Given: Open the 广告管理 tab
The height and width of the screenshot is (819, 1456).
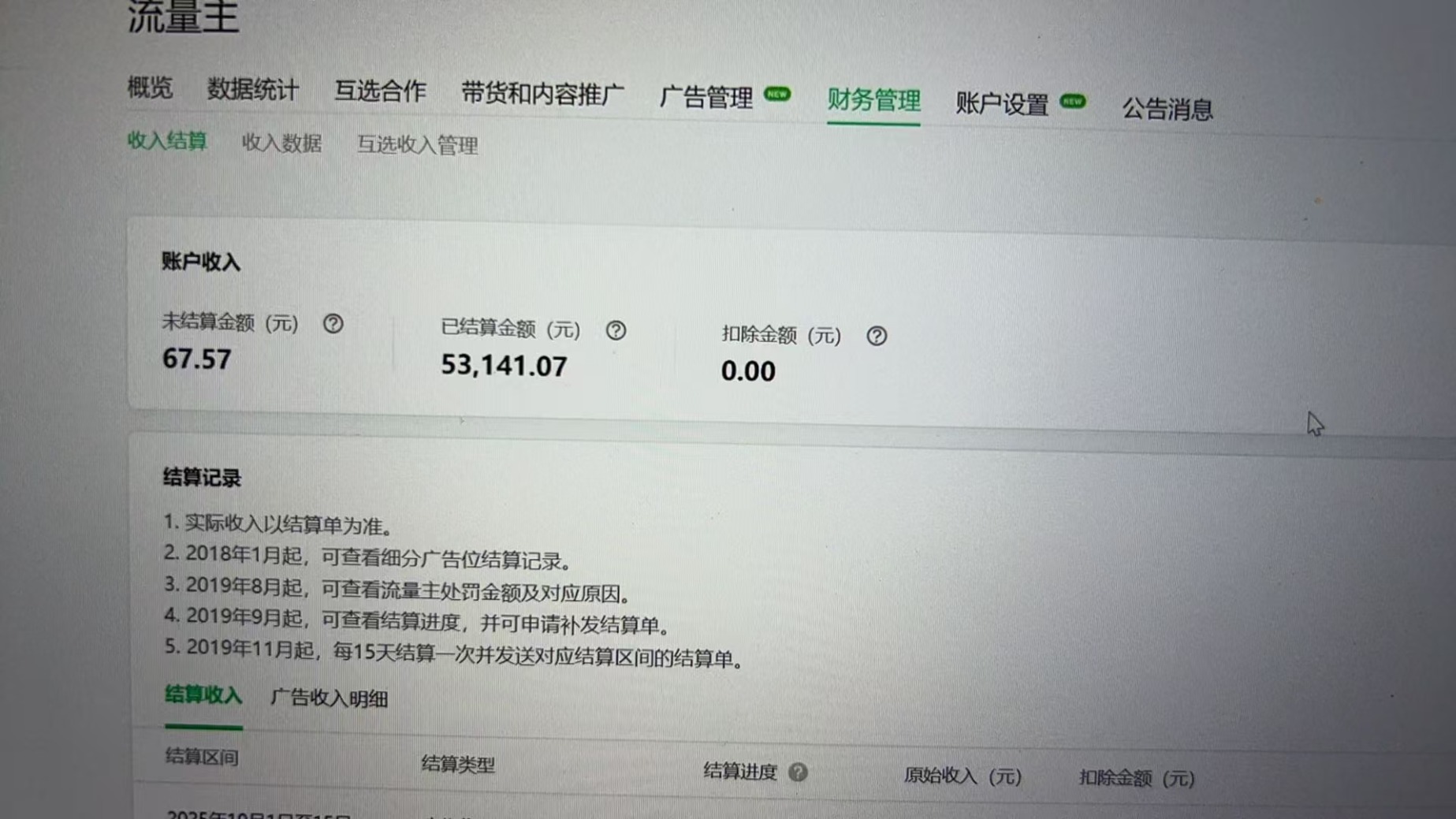Looking at the screenshot, I should click(706, 98).
